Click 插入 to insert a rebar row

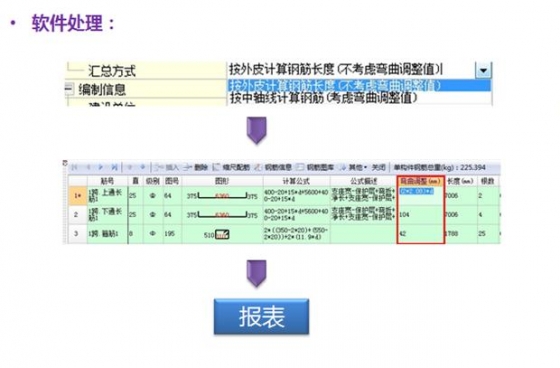pos(166,167)
